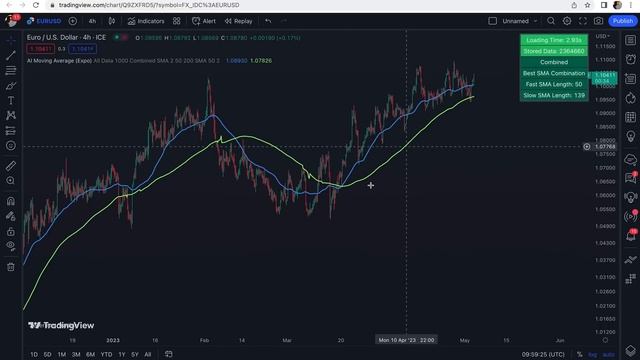Select the Text annotation tool
This screenshot has width=640, height=360.
(11, 100)
